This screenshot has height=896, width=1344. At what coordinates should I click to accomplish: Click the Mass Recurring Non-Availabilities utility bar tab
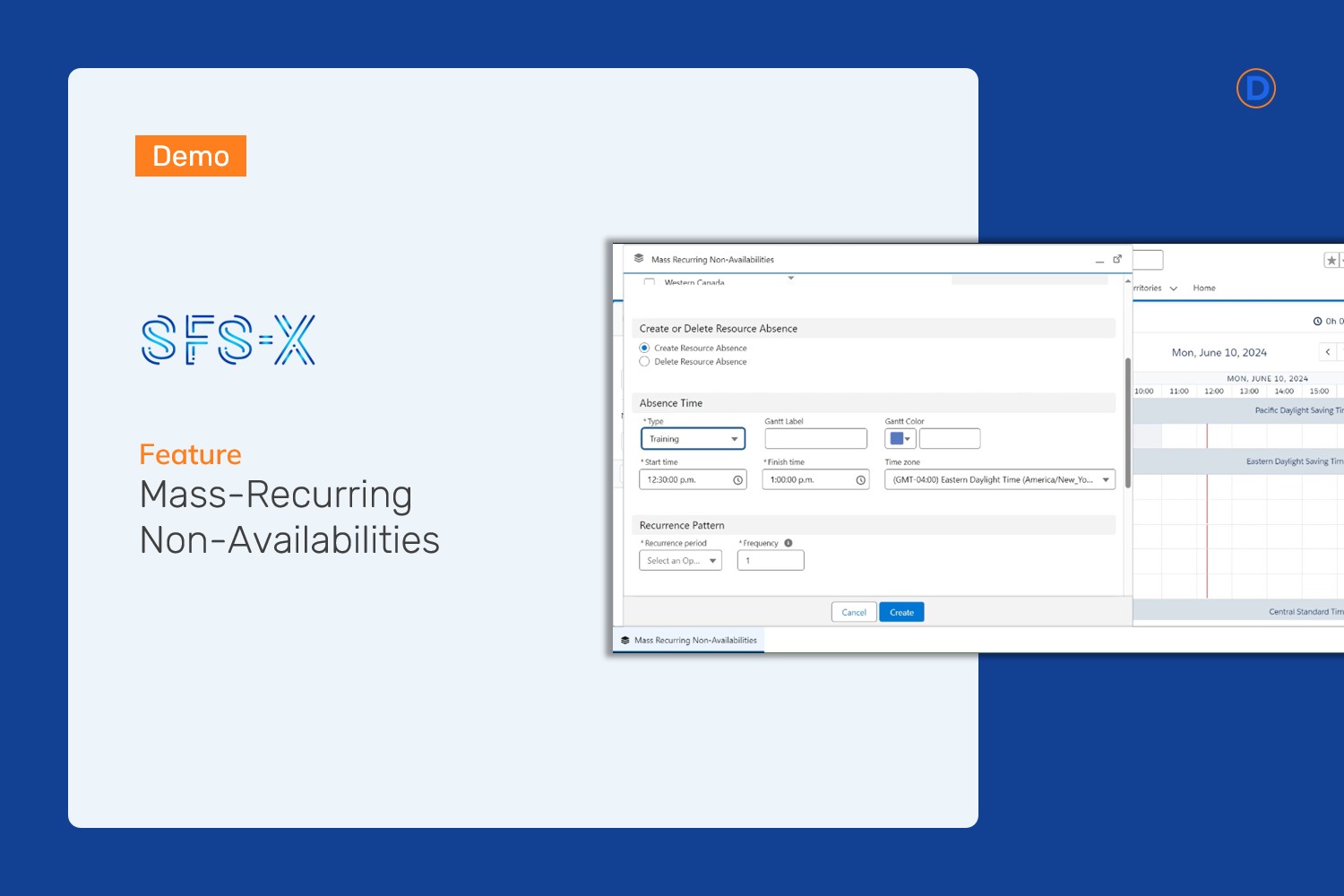pos(688,641)
